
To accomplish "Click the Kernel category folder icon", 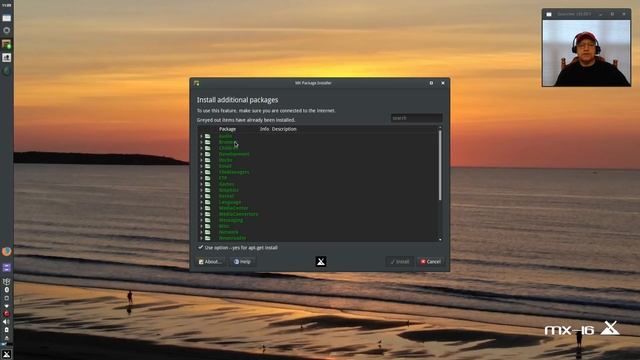I will coord(208,196).
